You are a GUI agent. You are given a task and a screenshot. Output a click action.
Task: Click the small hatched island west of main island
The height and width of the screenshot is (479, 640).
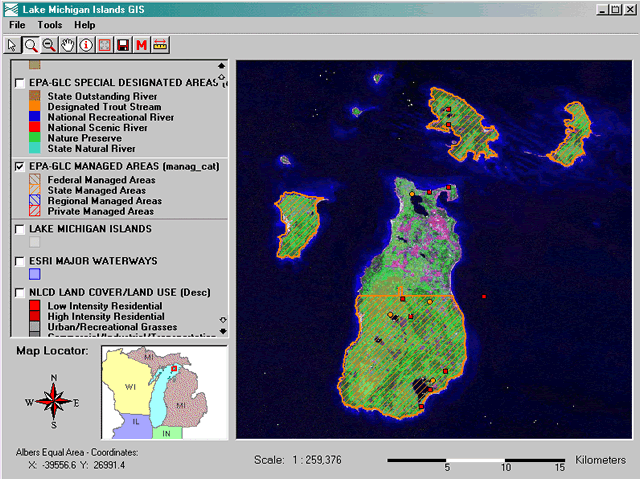[297, 225]
